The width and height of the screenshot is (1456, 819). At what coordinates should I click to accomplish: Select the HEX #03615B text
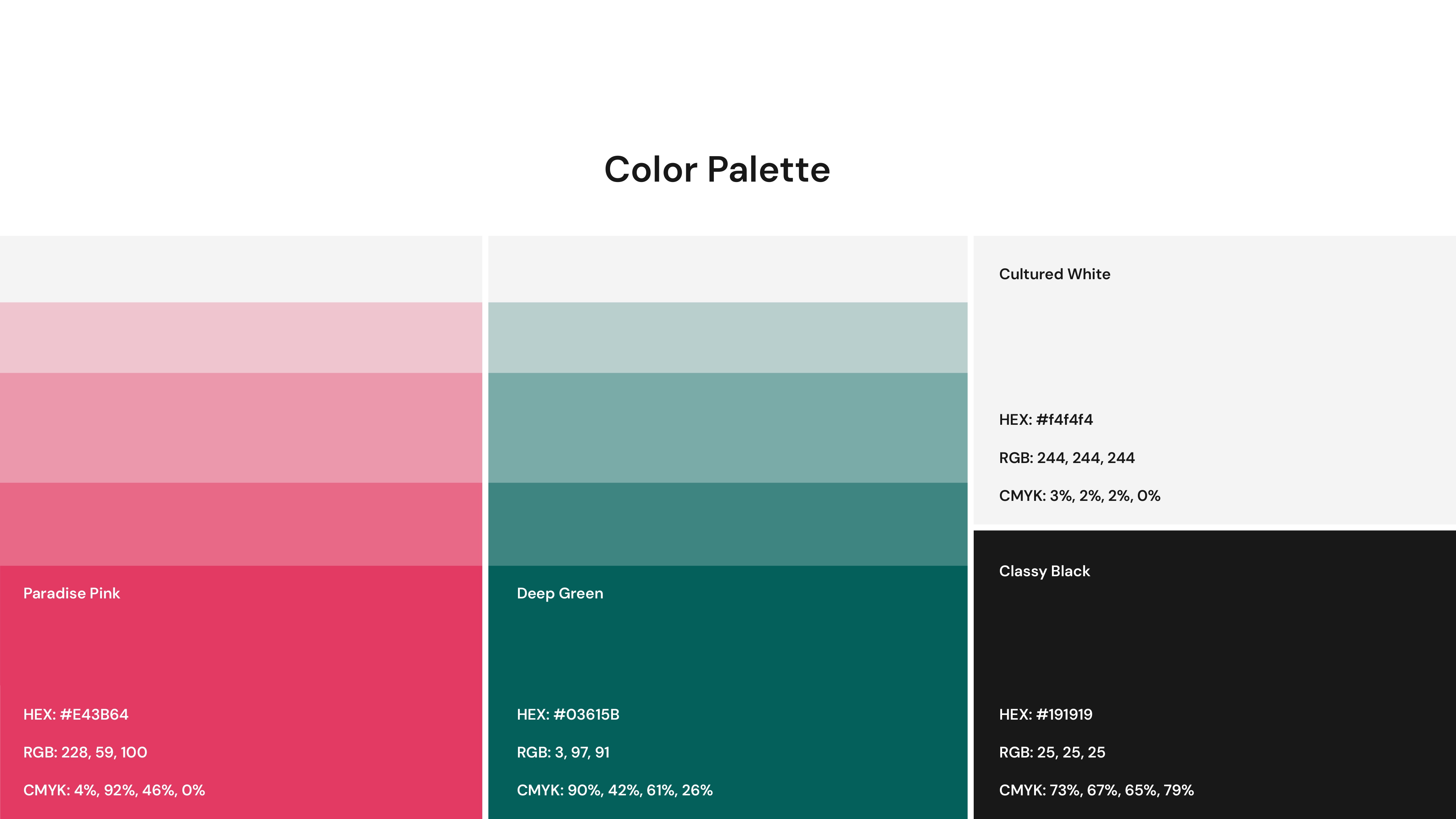[x=568, y=715]
